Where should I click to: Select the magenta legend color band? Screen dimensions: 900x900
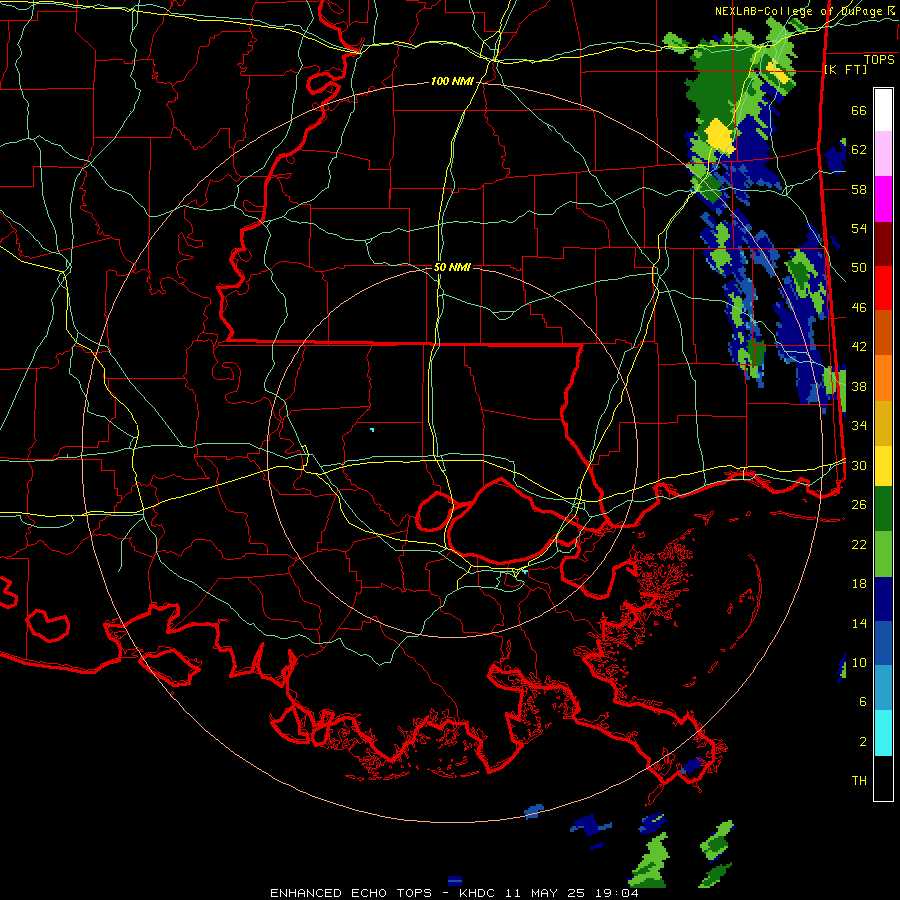click(883, 199)
